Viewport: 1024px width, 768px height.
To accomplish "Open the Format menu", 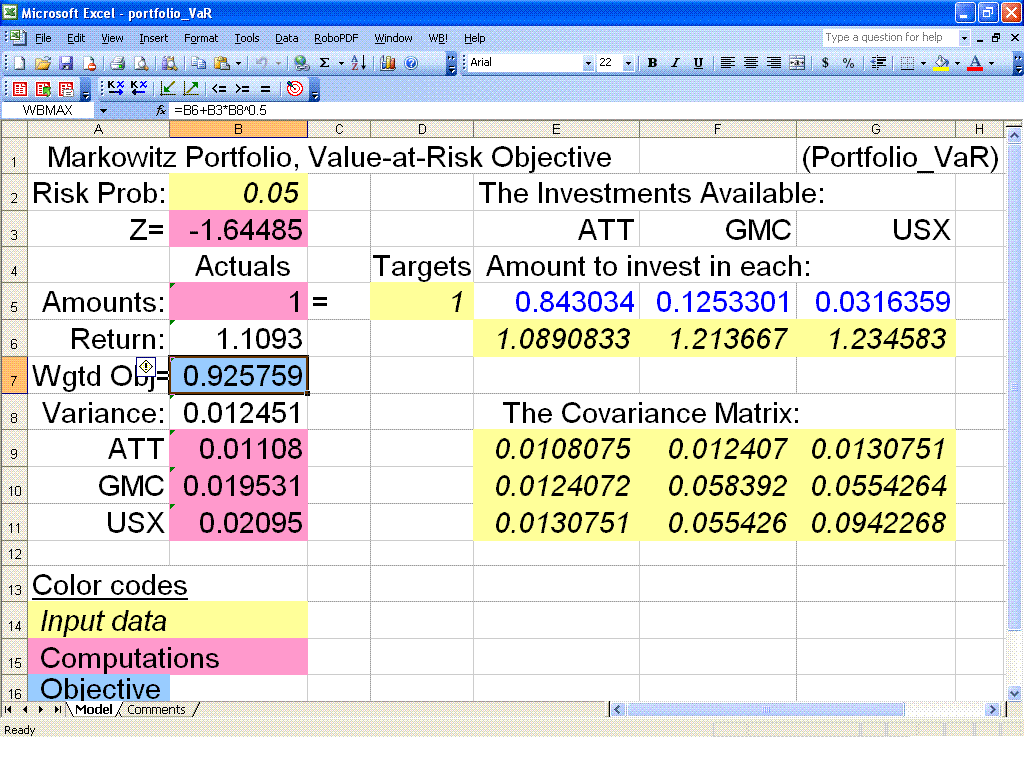I will pyautogui.click(x=201, y=38).
